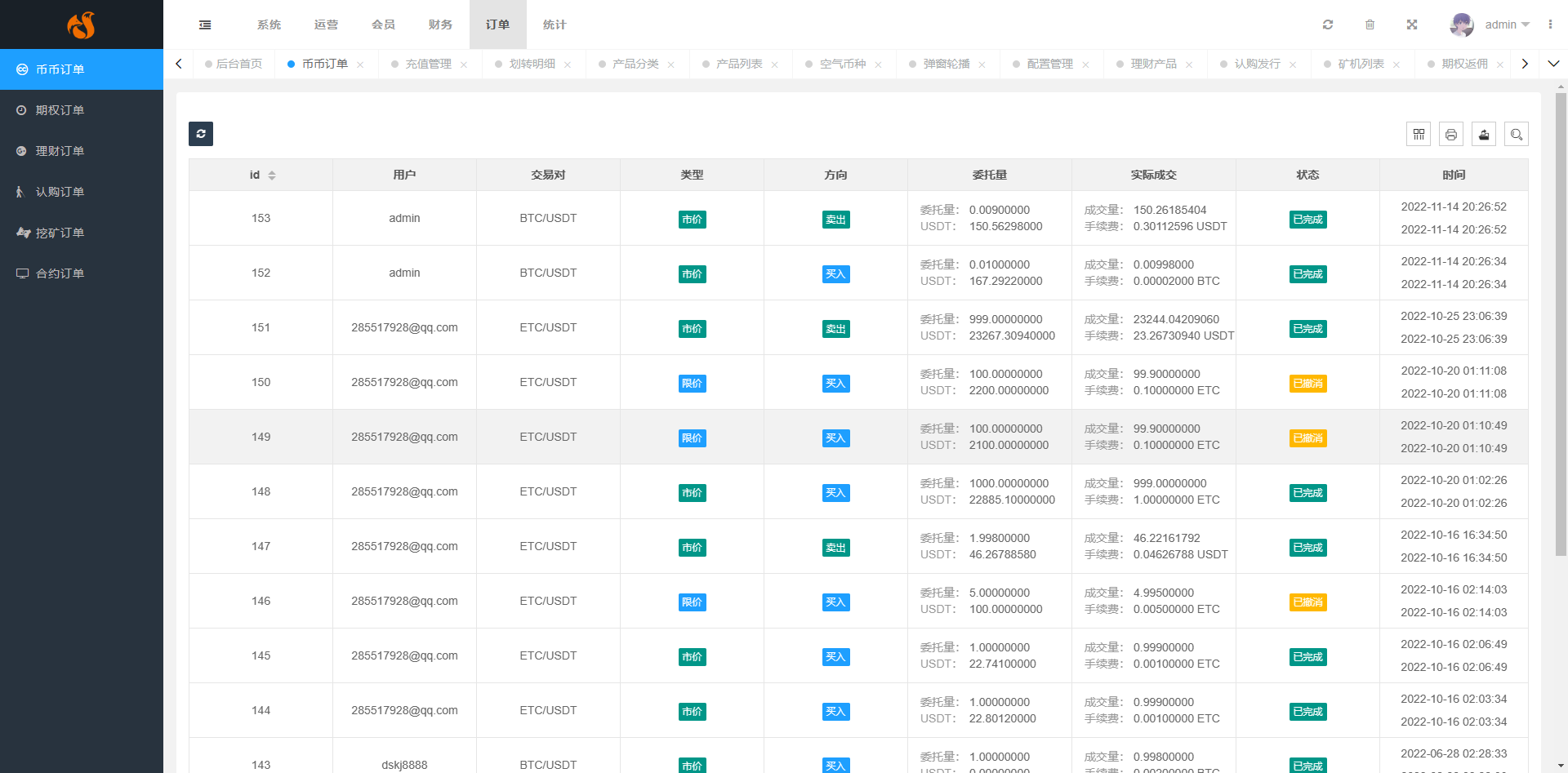This screenshot has width=1568, height=773.
Task: Toggle the sidebar collapse menu icon
Action: 205,24
